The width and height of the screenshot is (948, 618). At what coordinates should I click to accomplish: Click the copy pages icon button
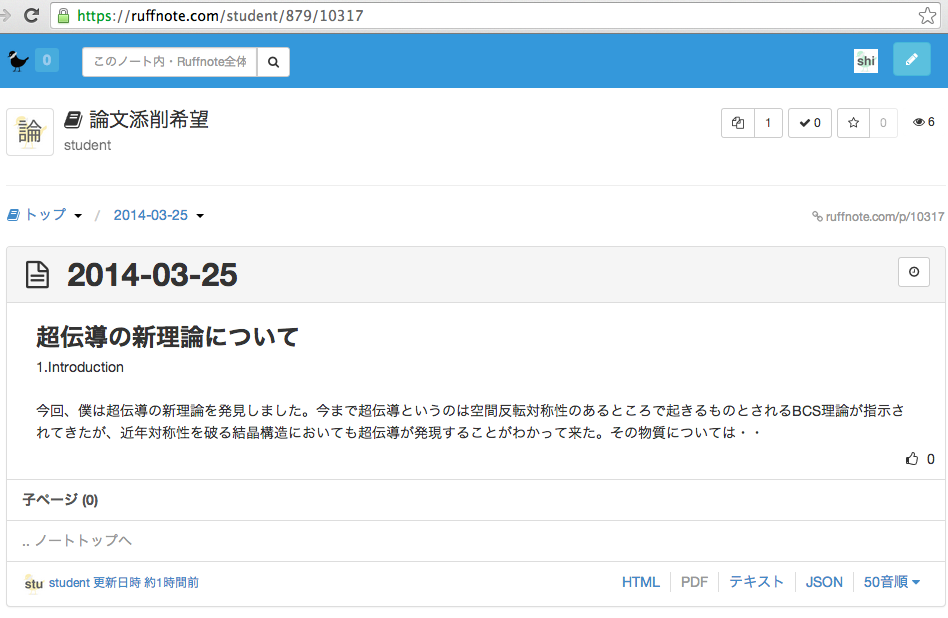pyautogui.click(x=738, y=123)
